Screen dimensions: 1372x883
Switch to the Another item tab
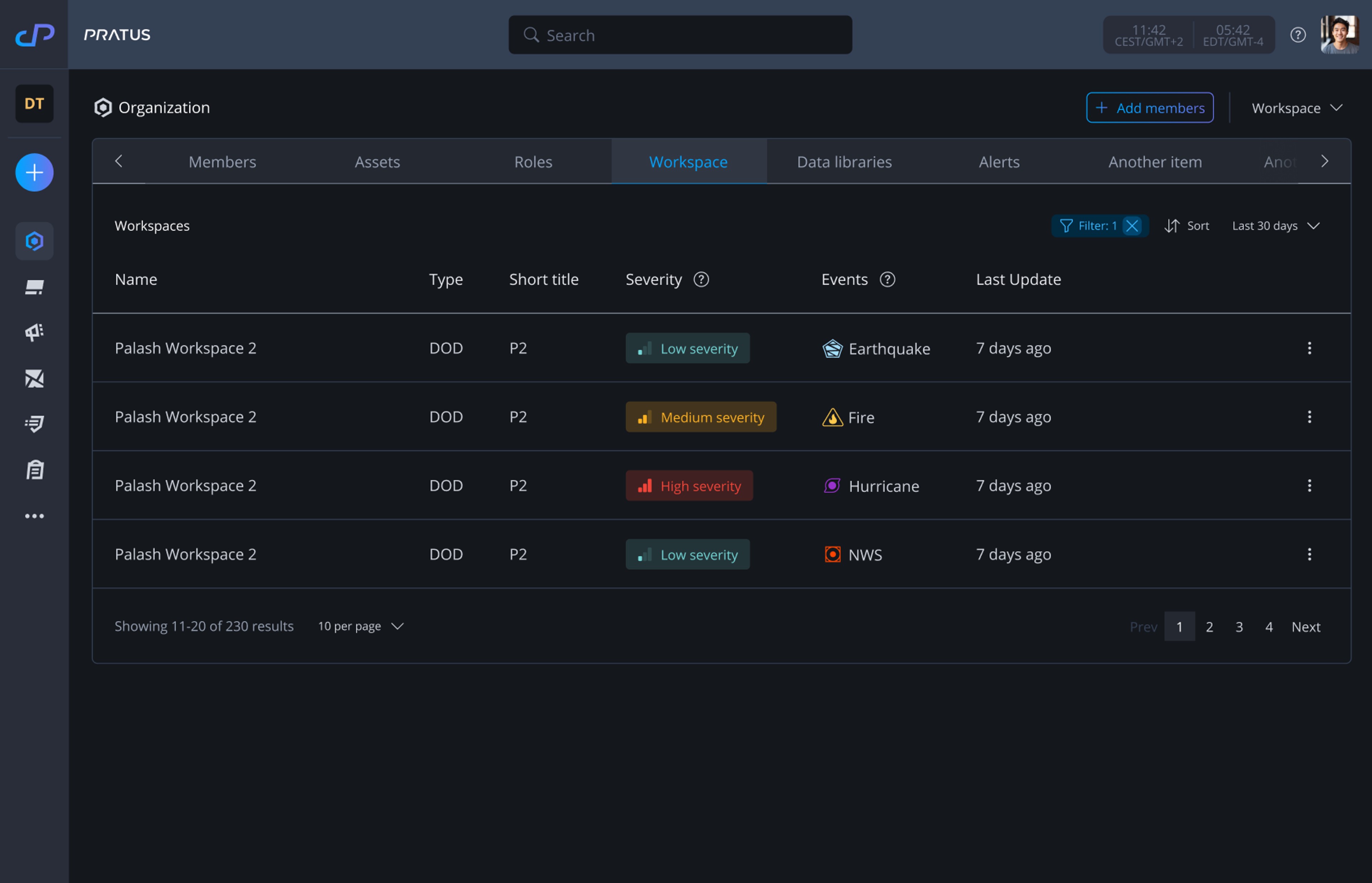pos(1155,162)
